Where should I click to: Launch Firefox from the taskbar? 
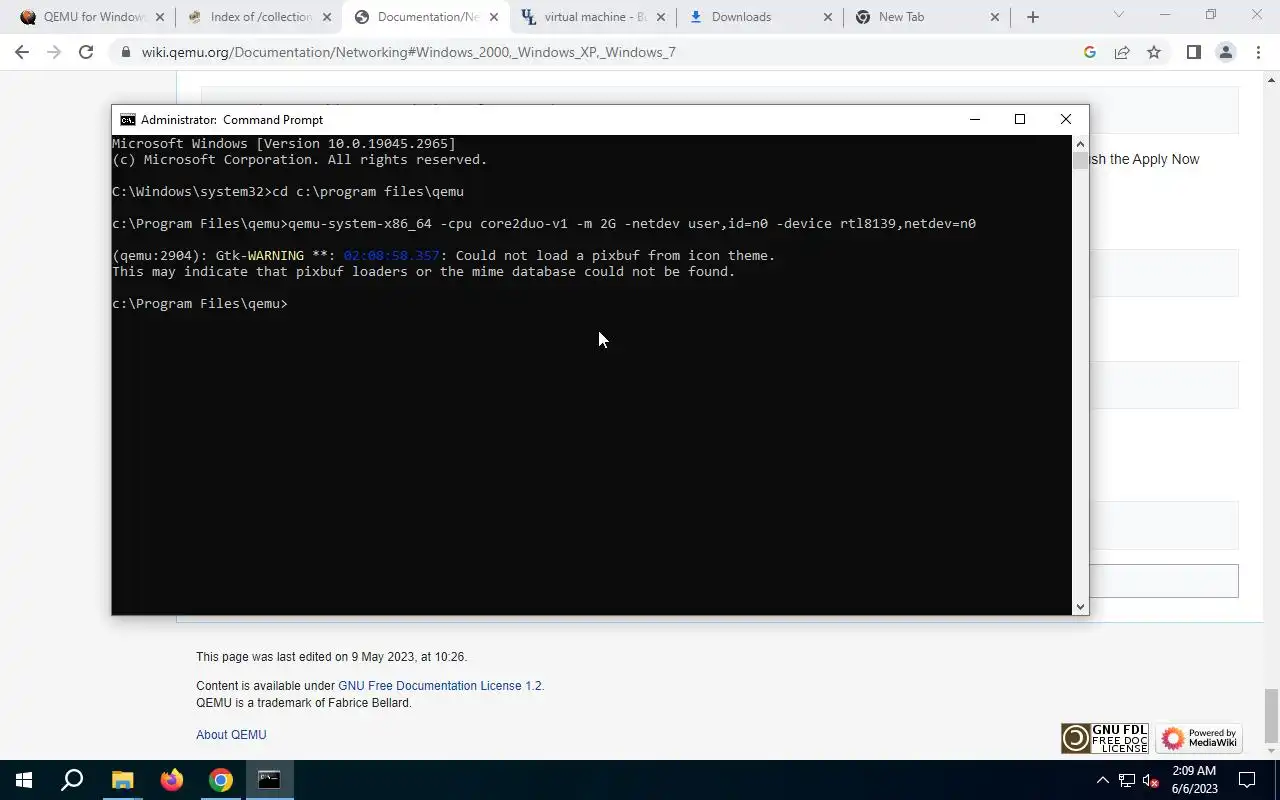[x=171, y=780]
